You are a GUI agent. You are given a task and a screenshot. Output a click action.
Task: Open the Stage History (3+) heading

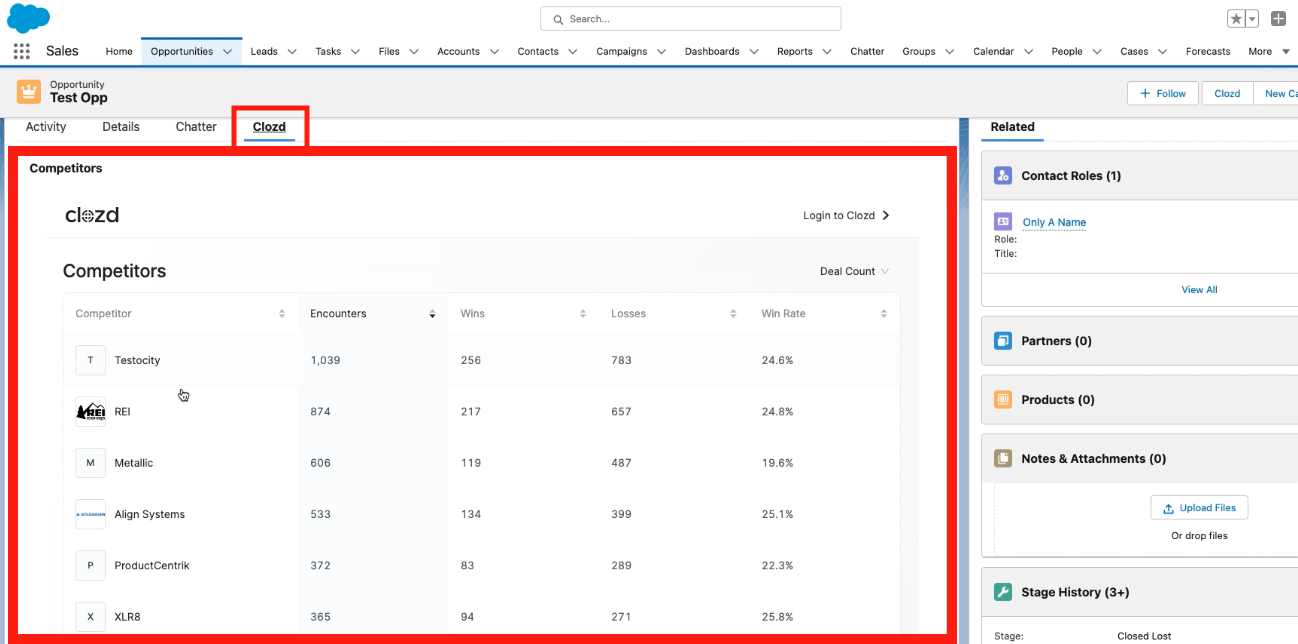tap(1075, 592)
